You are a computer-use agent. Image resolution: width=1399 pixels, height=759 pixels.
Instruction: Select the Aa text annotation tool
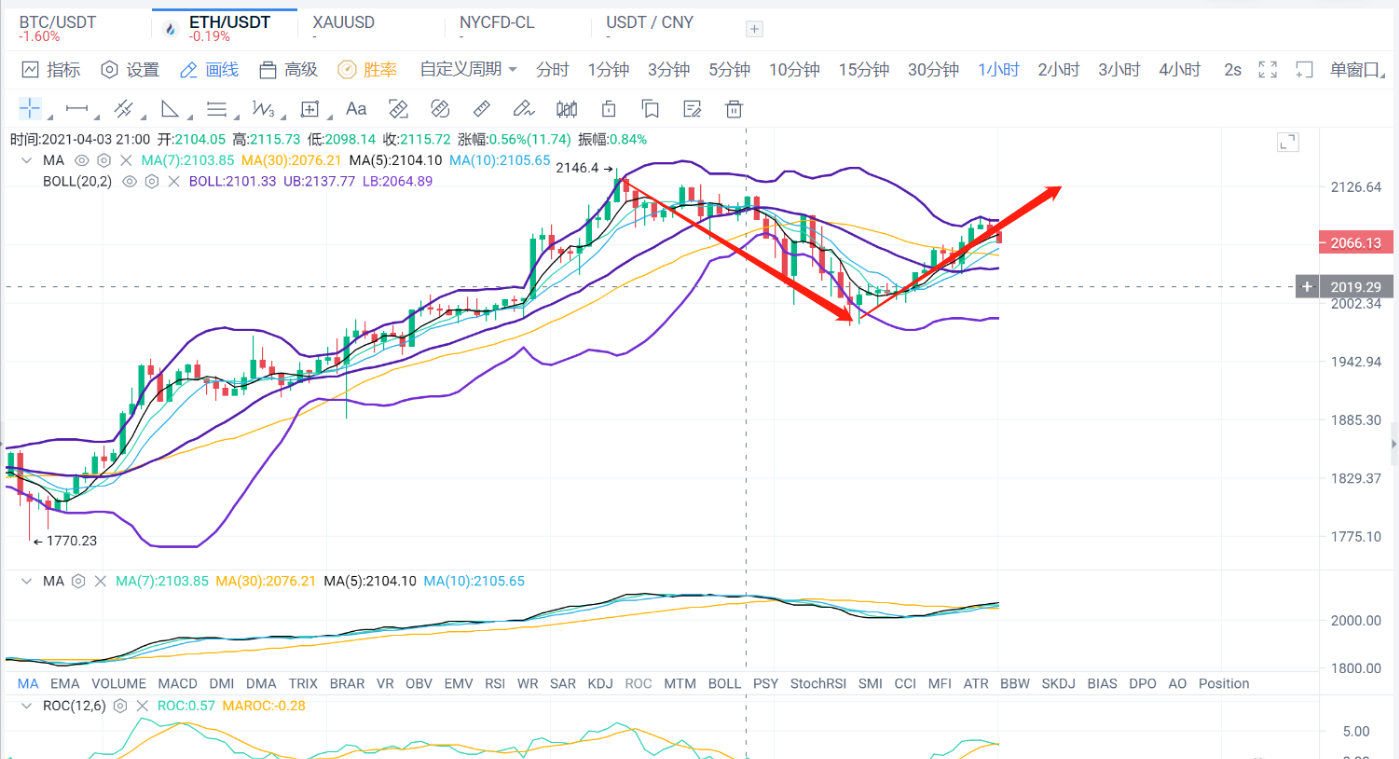356,109
